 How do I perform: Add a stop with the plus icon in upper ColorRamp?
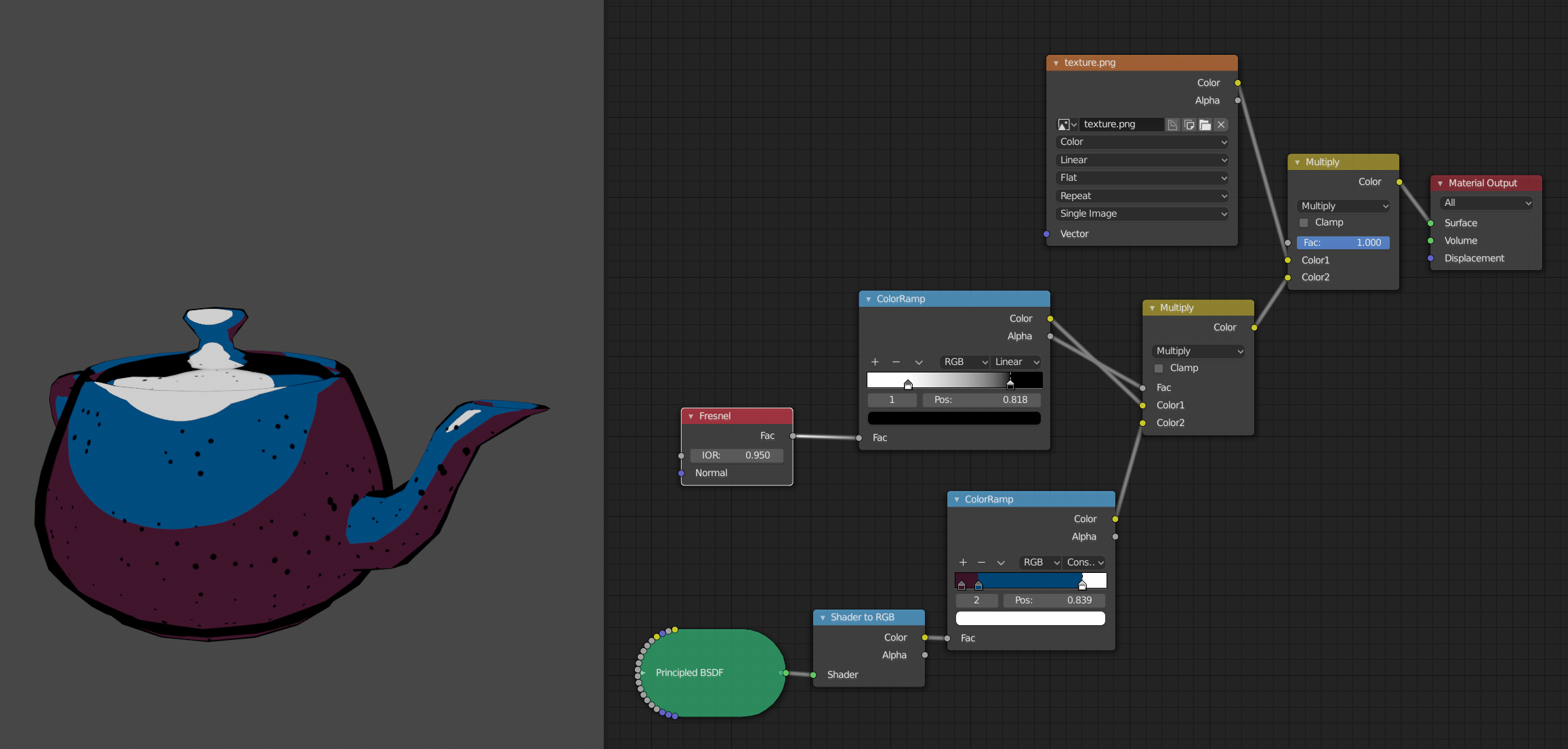(875, 362)
